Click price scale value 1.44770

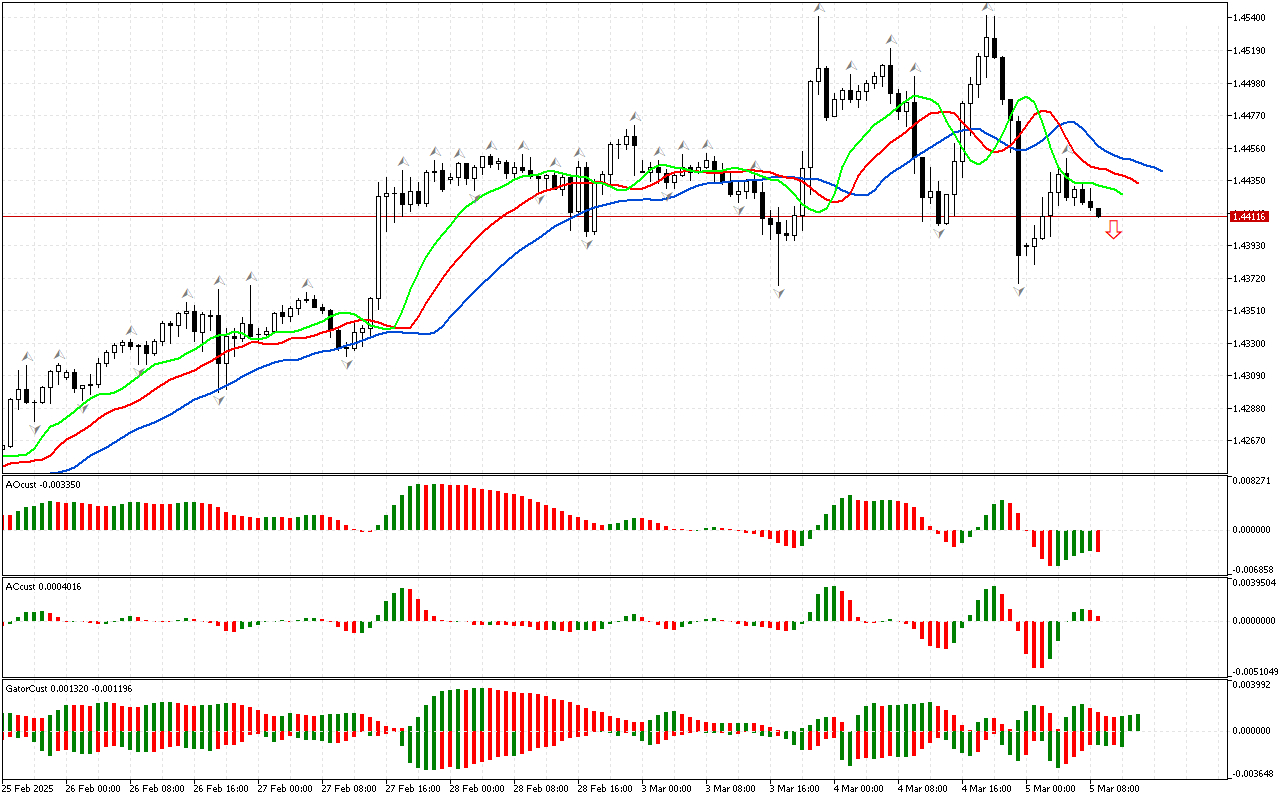[1249, 116]
